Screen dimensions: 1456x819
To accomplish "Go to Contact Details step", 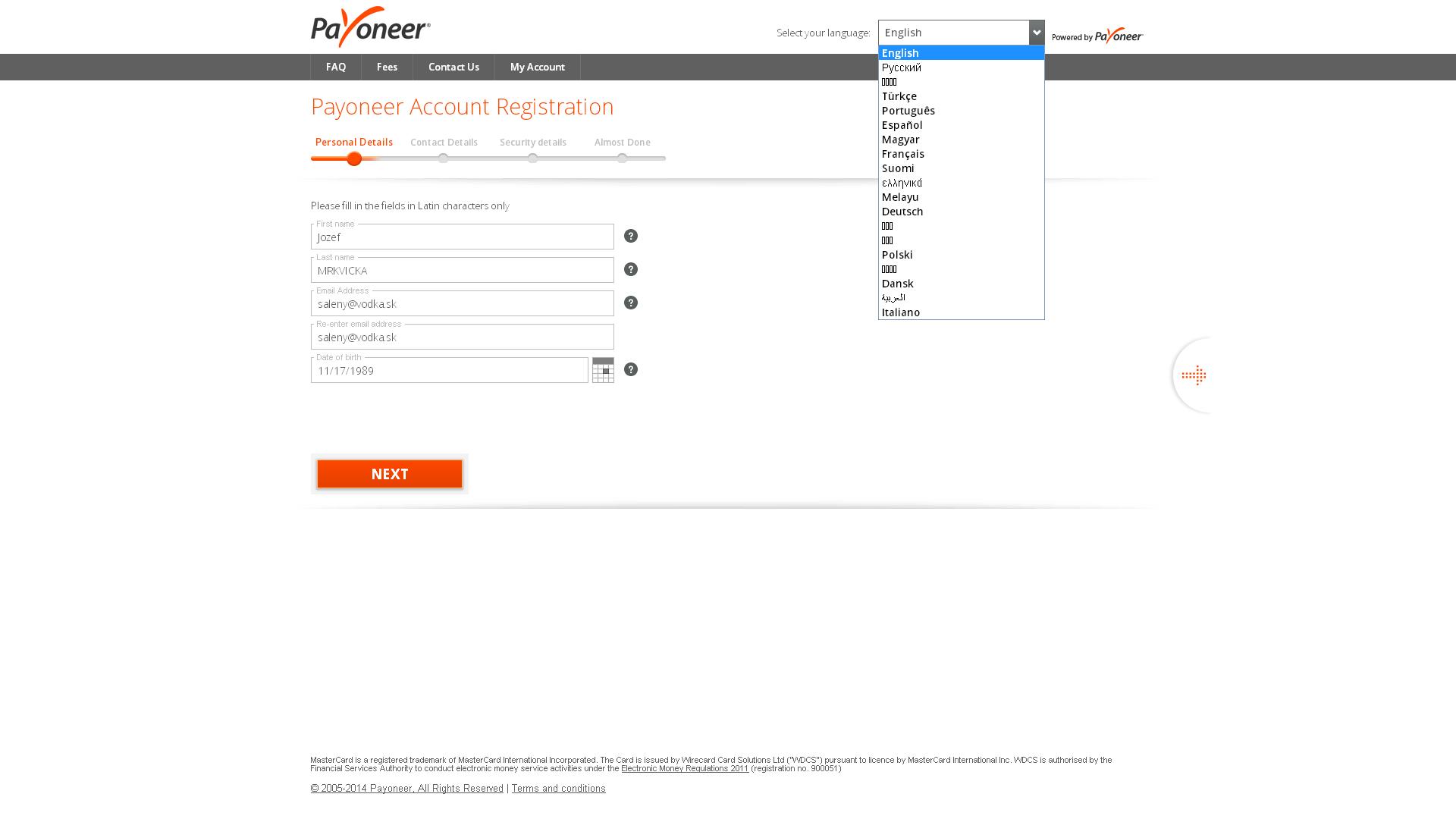I will (444, 142).
